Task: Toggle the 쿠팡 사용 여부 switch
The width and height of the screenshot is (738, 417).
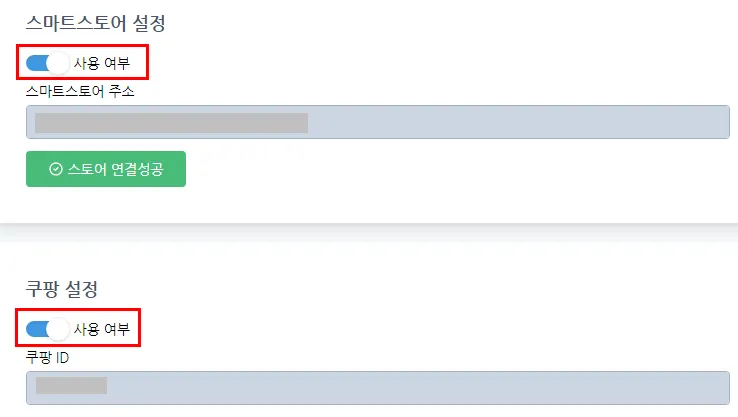Action: pos(46,328)
